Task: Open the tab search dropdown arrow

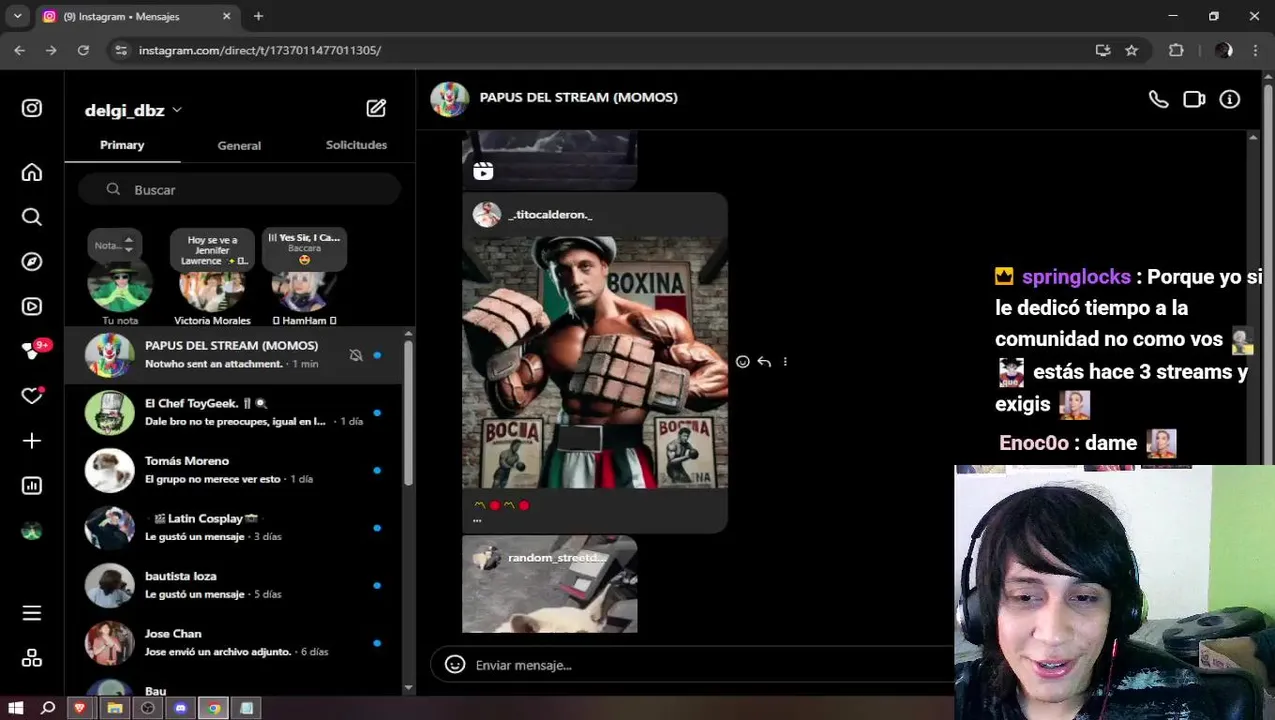Action: (17, 16)
